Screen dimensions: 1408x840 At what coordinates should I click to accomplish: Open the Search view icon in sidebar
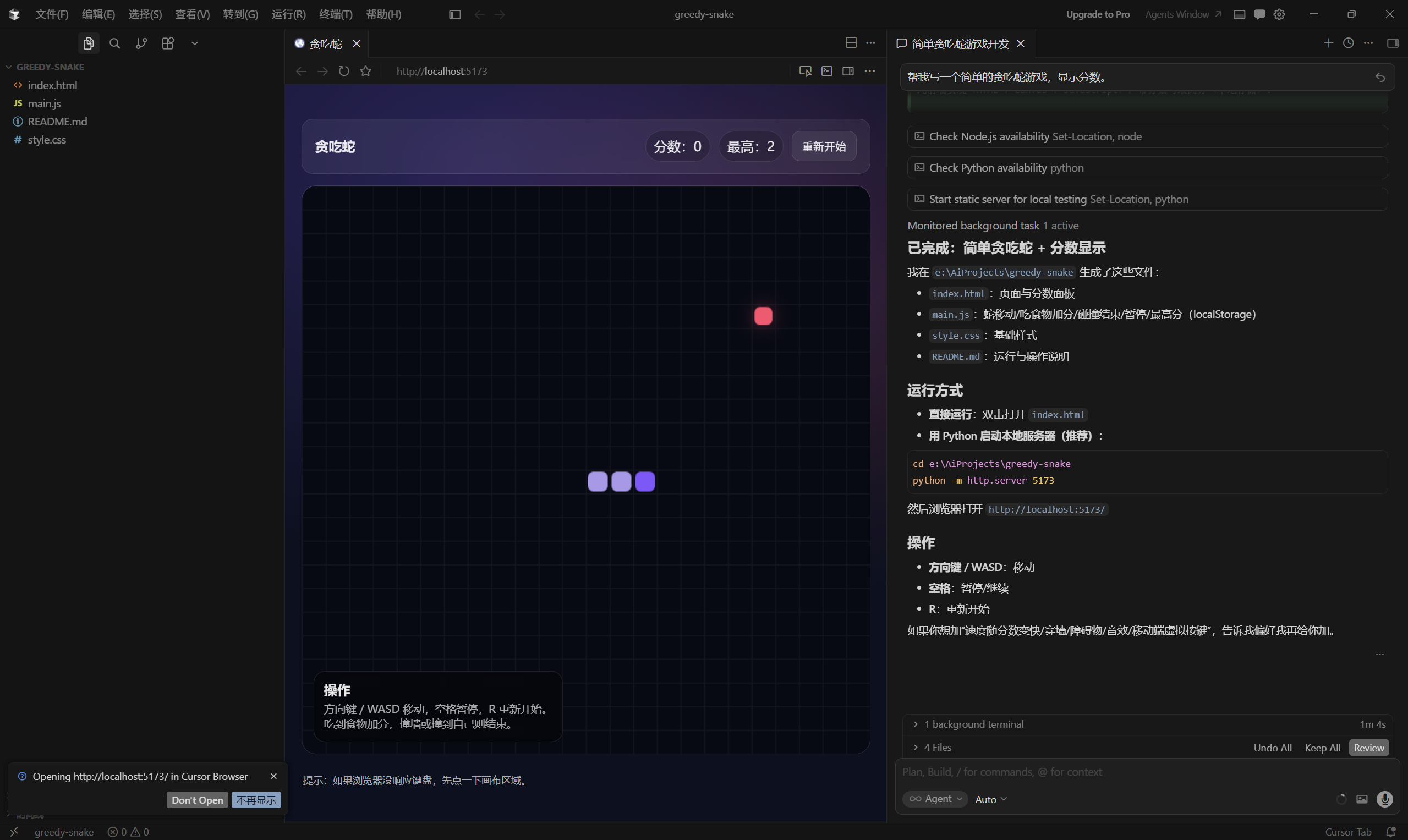(x=115, y=43)
